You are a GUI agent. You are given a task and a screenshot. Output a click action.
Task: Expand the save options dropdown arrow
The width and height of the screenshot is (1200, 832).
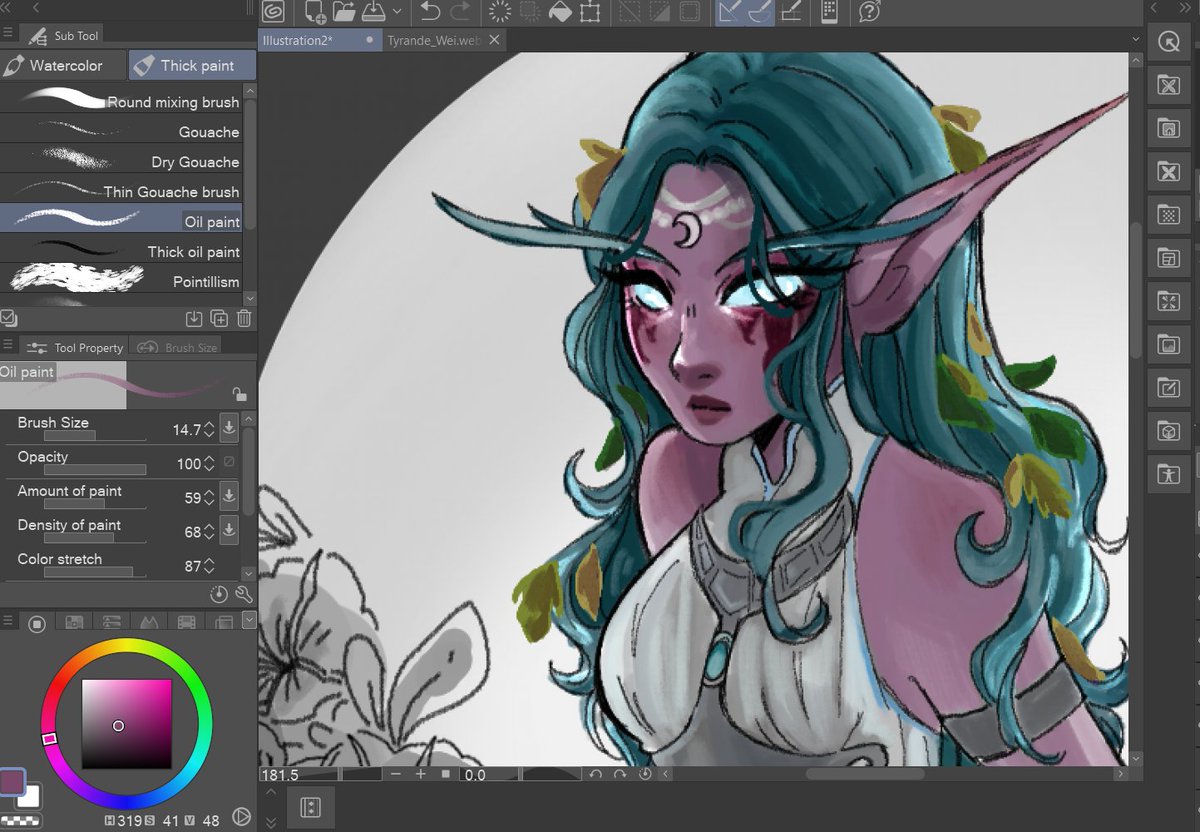[397, 13]
